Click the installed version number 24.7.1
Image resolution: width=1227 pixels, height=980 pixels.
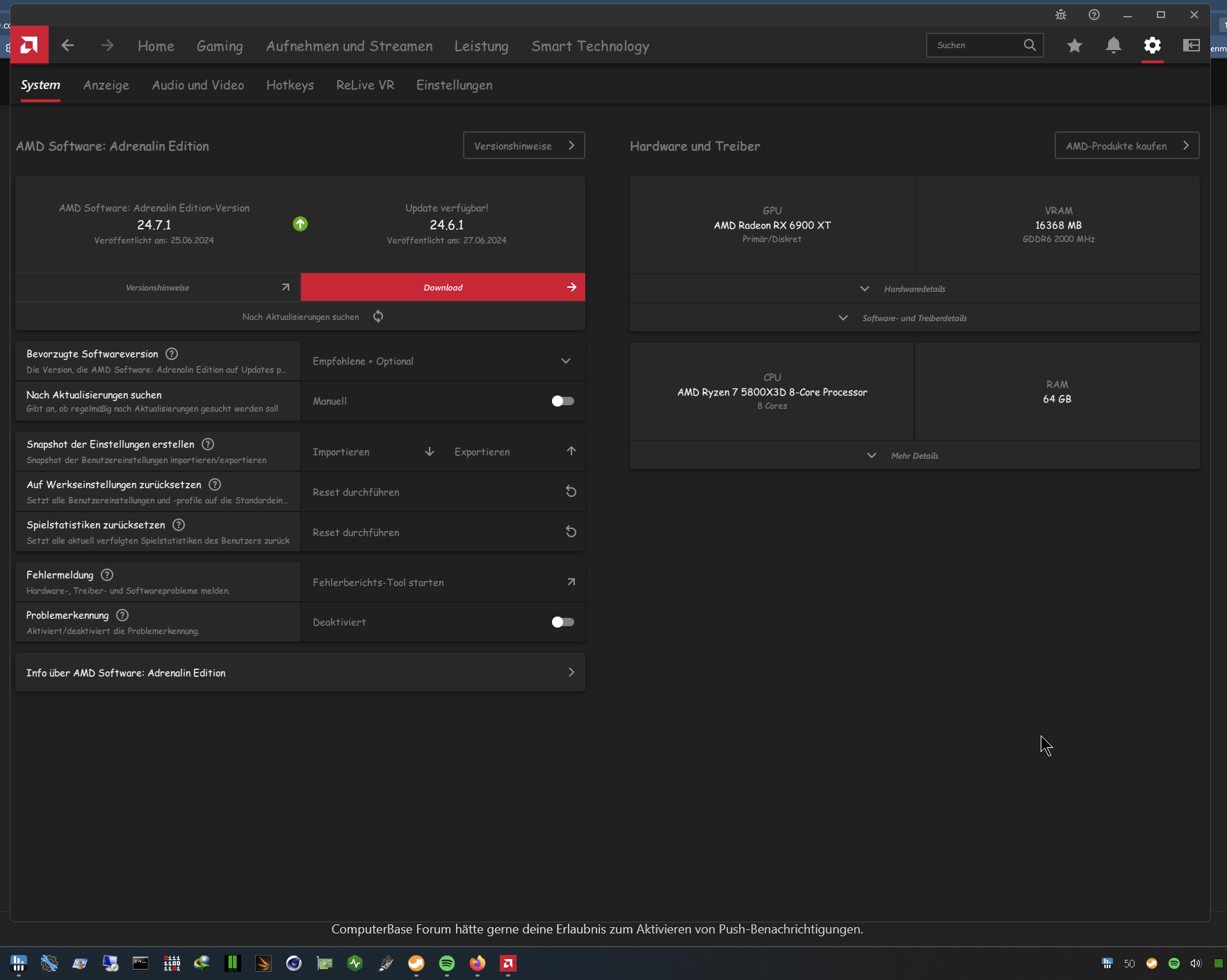coord(154,224)
